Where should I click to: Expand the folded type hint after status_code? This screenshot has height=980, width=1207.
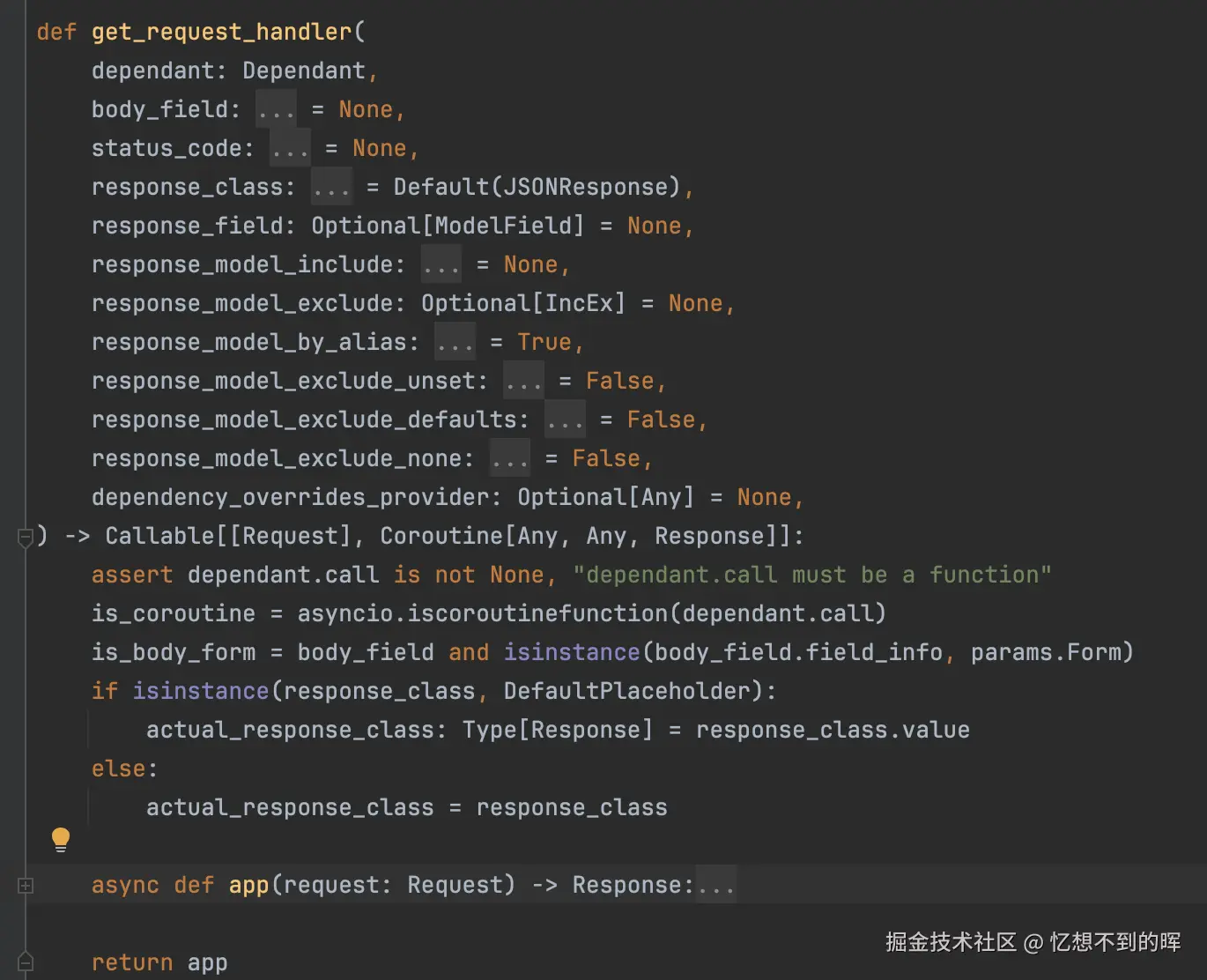click(x=290, y=149)
